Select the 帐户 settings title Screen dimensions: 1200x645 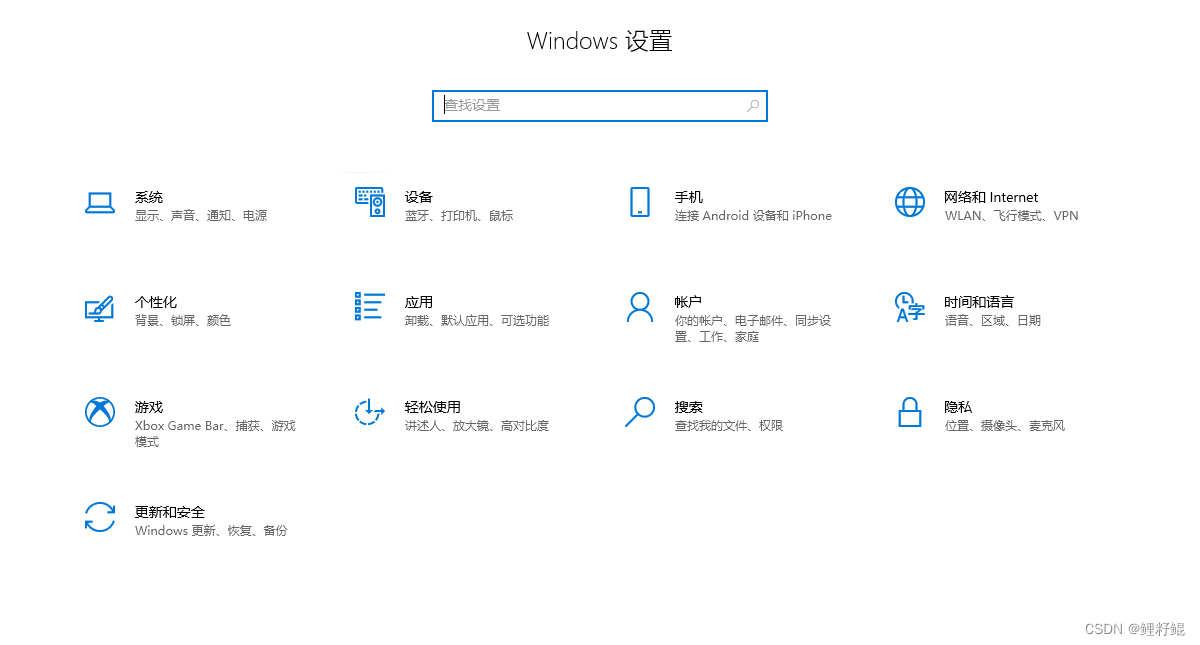pos(689,302)
